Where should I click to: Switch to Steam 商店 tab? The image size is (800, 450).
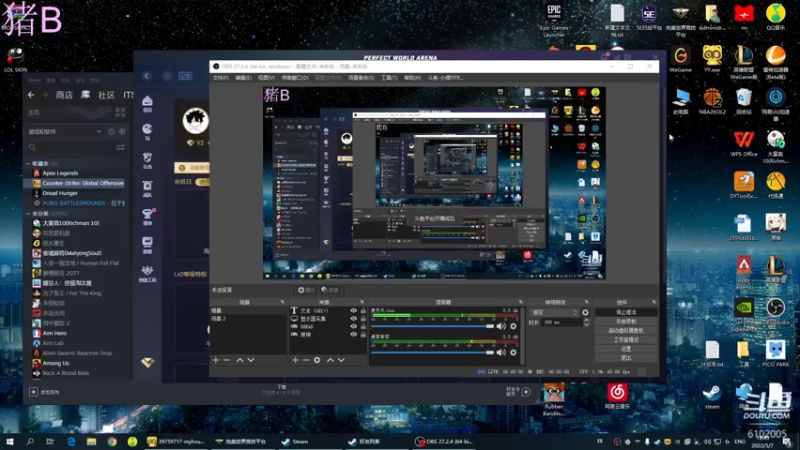point(64,95)
